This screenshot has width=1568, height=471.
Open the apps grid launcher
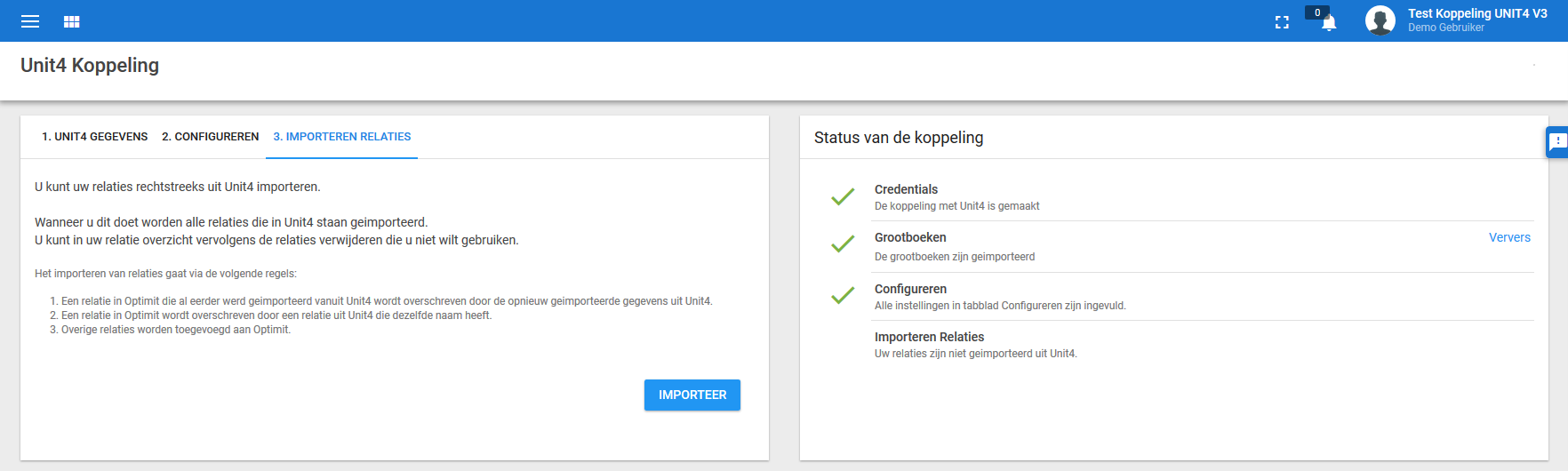[72, 21]
